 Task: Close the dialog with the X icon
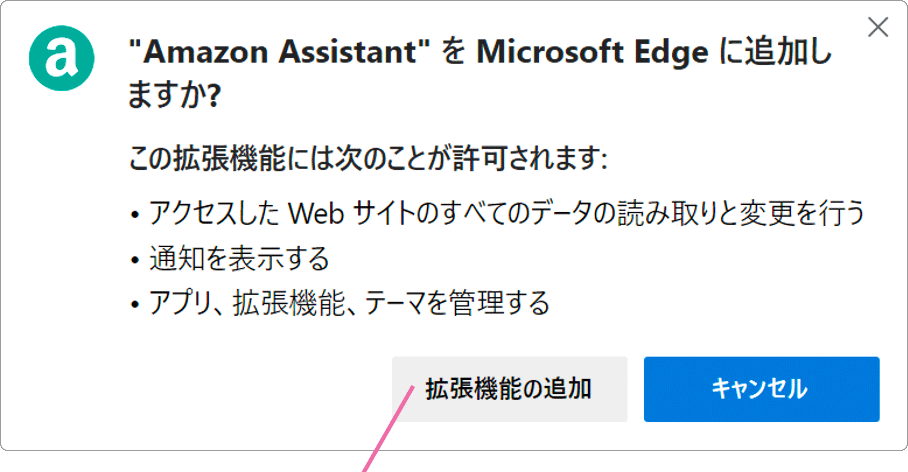(878, 27)
